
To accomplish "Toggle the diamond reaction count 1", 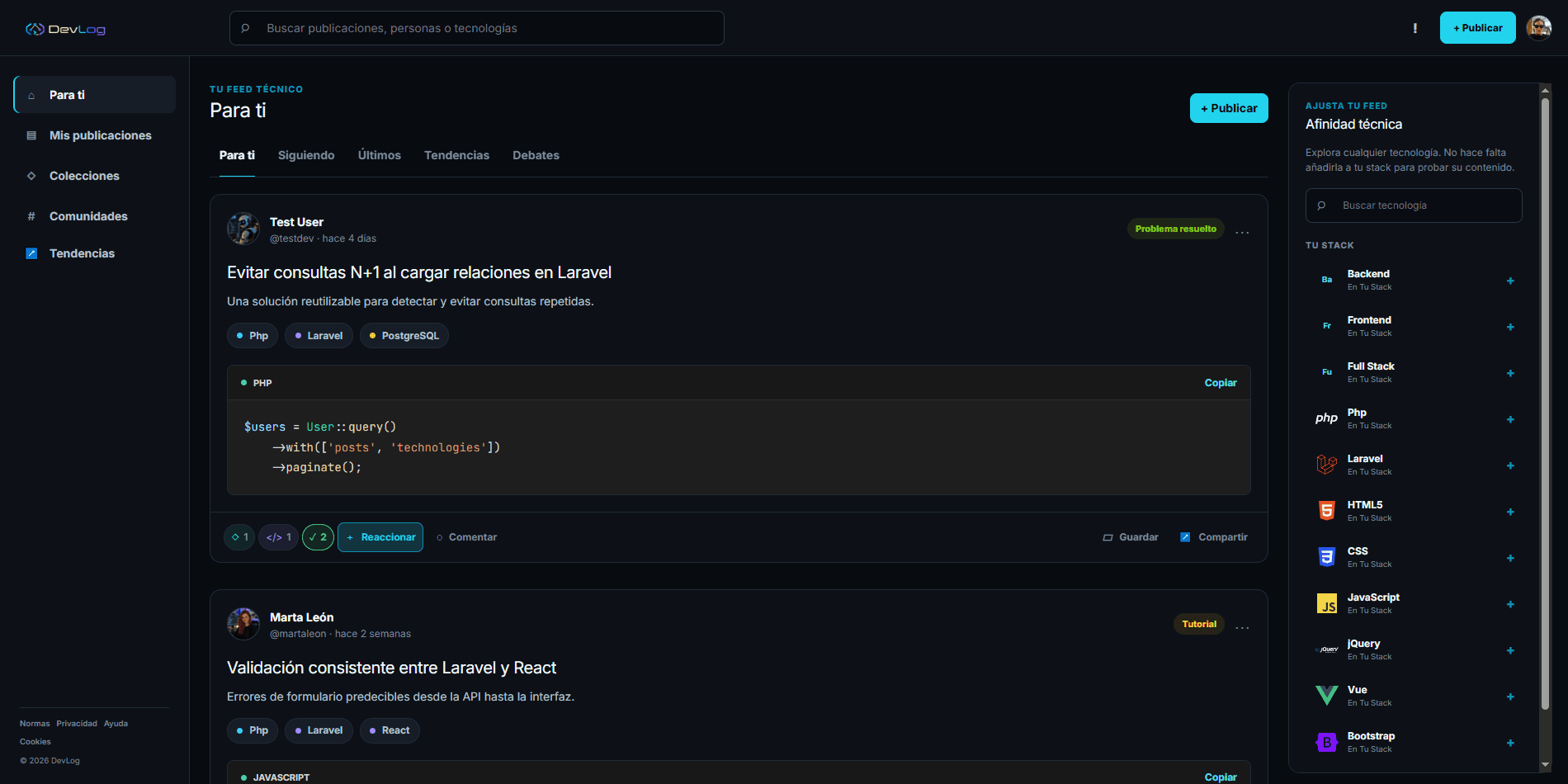I will click(239, 537).
